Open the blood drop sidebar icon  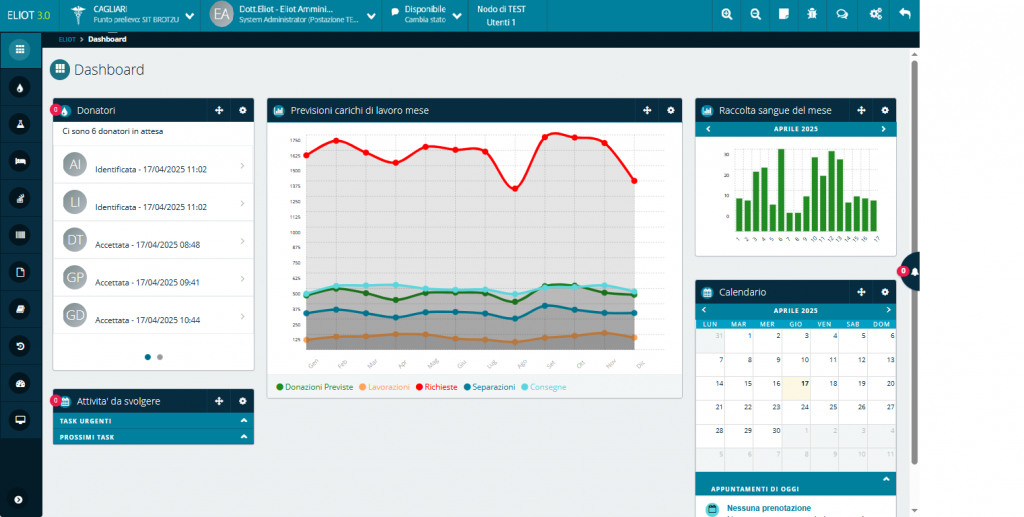19,86
